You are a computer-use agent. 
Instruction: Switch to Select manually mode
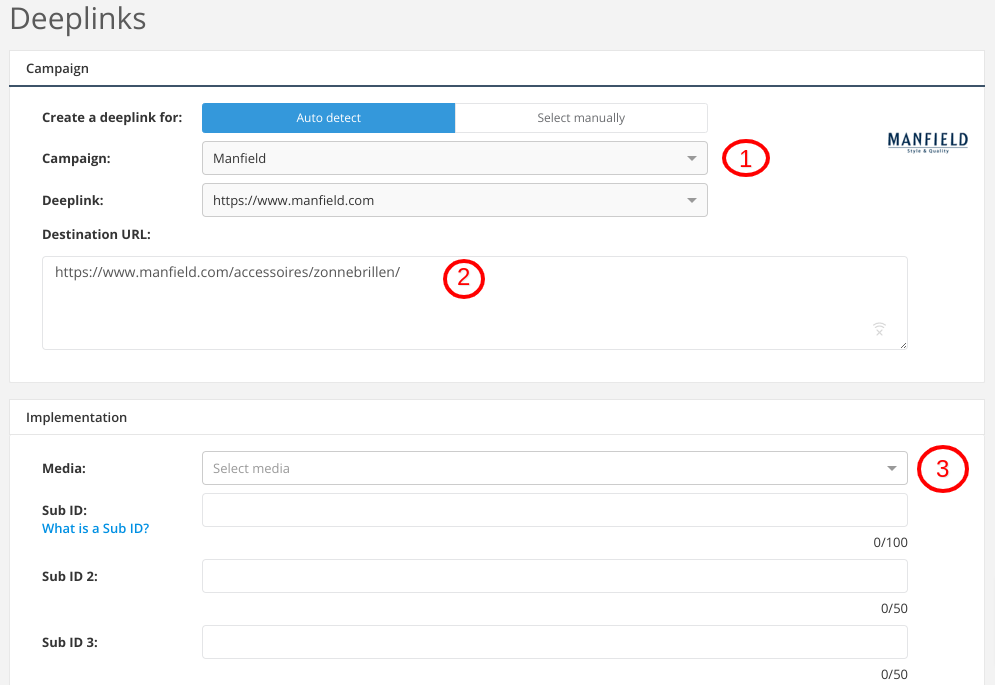(581, 118)
